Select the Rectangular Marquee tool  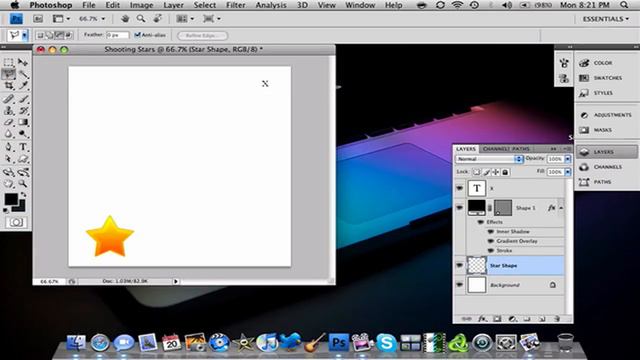(x=8, y=62)
